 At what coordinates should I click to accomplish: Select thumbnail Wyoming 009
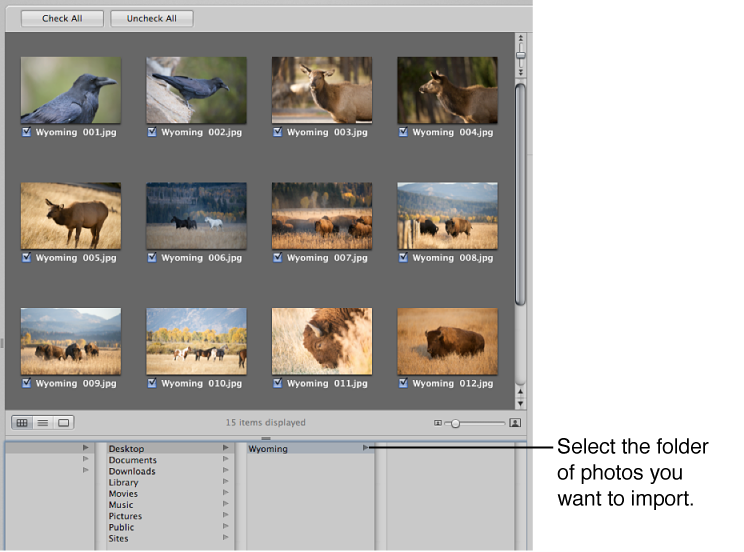pos(71,341)
